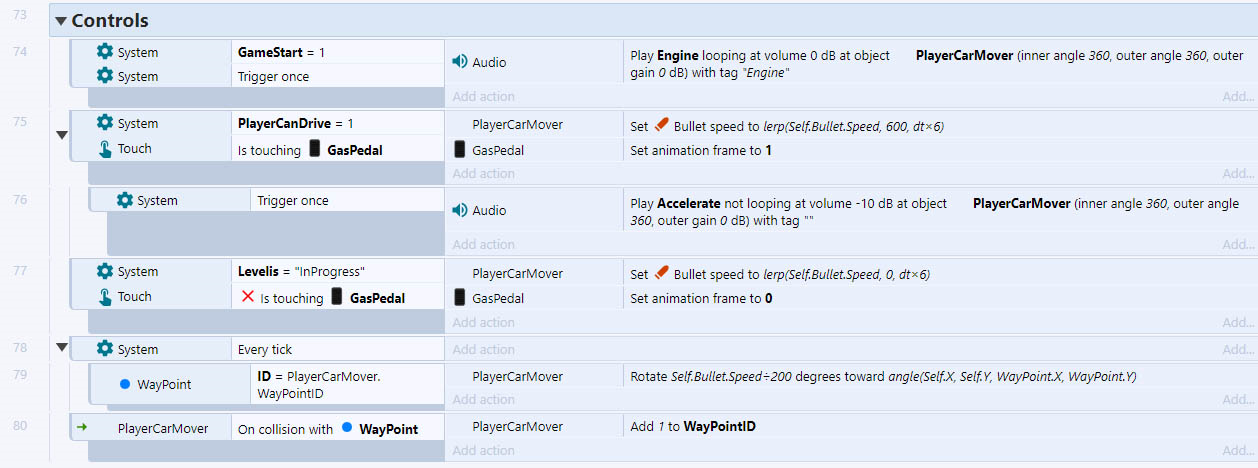Viewport: 1258px width, 468px height.
Task: Select Set animation frame to 0 action
Action: pyautogui.click(x=938, y=298)
